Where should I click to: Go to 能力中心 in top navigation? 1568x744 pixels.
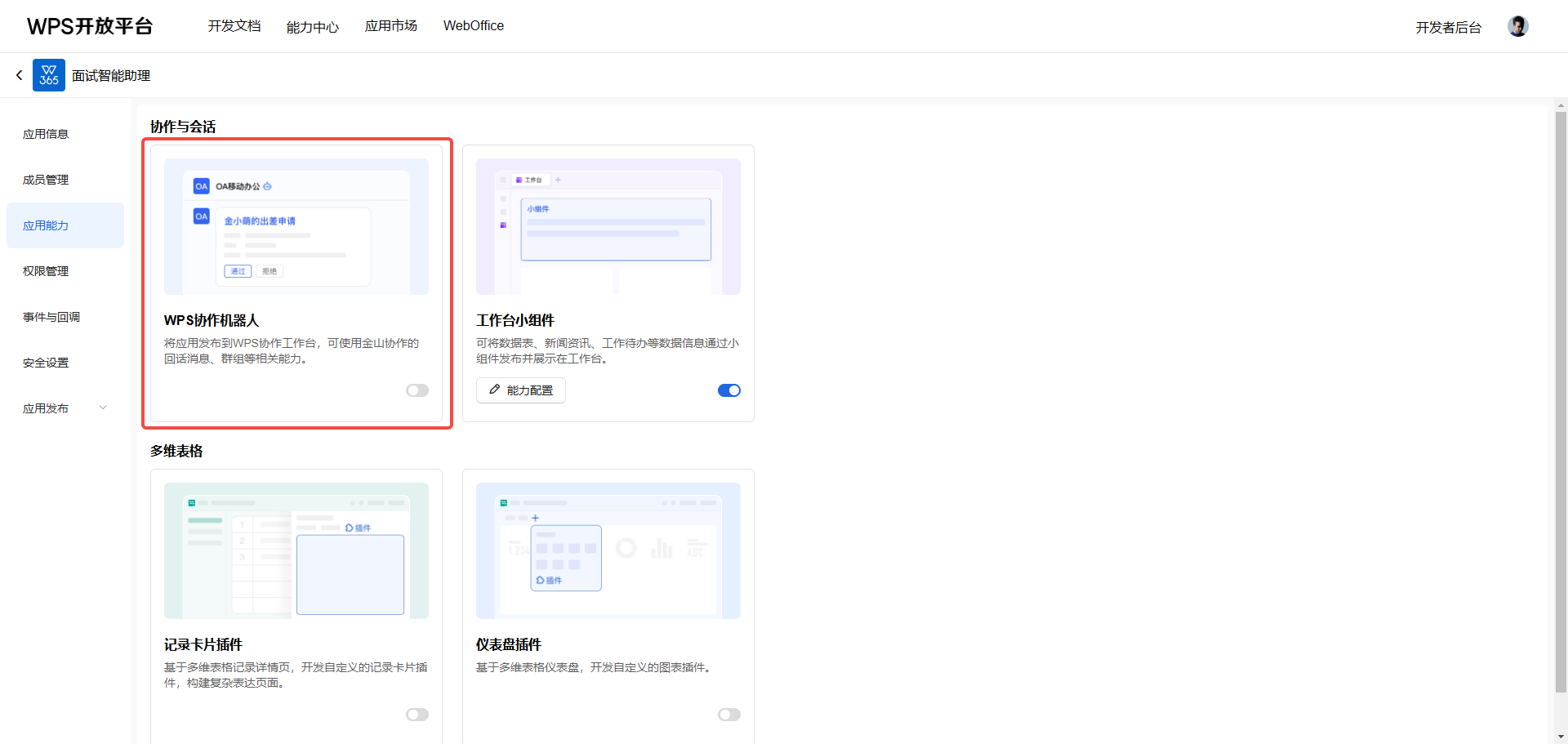tap(313, 27)
